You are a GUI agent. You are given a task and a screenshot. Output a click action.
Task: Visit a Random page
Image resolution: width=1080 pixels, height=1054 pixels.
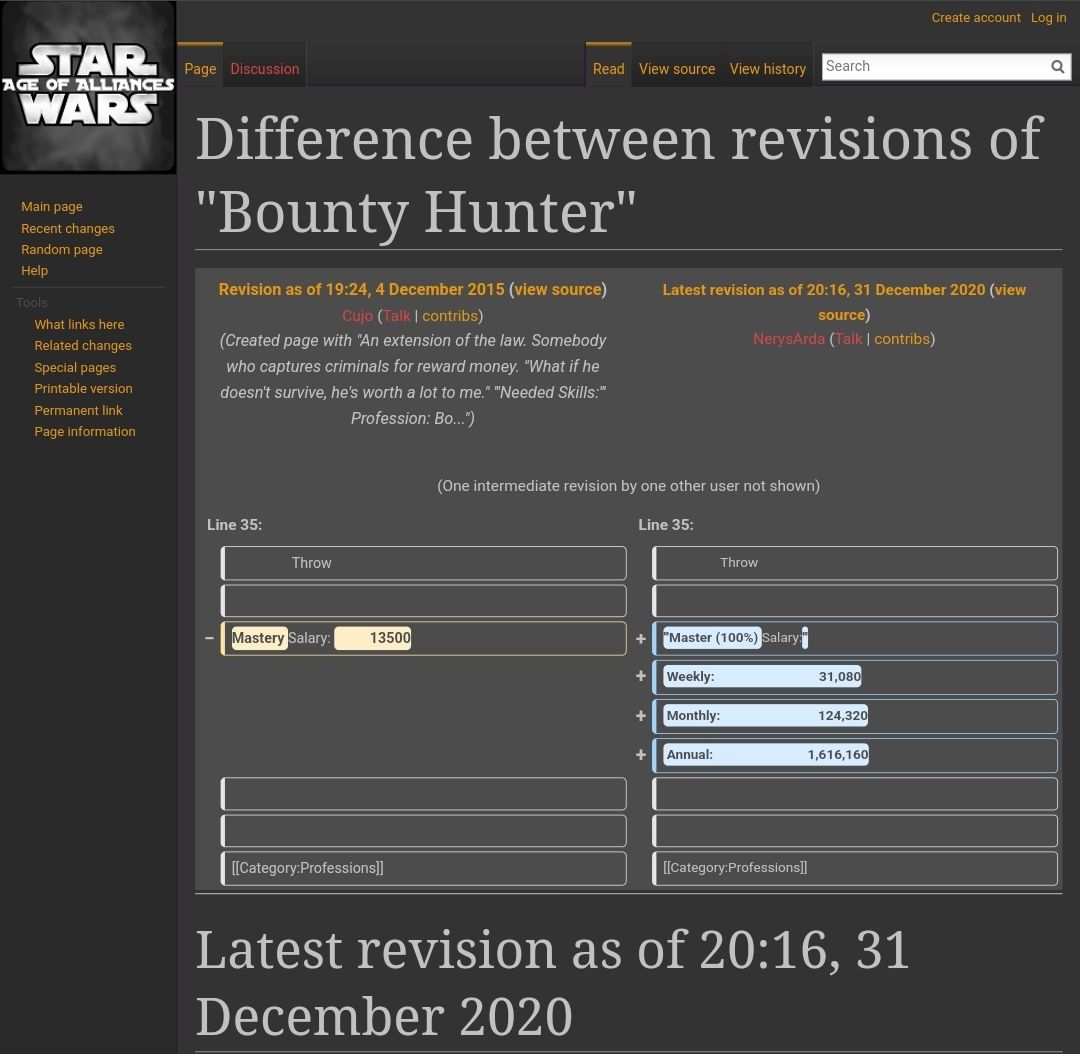[x=61, y=249]
